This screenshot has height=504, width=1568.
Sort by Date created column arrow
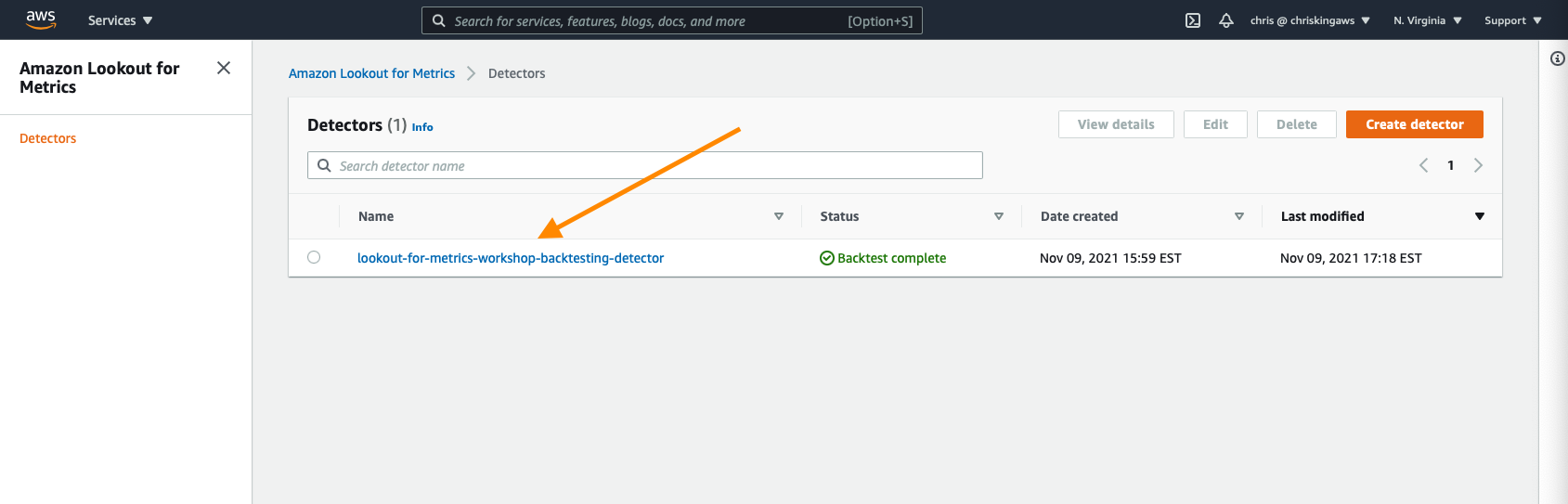[1239, 216]
